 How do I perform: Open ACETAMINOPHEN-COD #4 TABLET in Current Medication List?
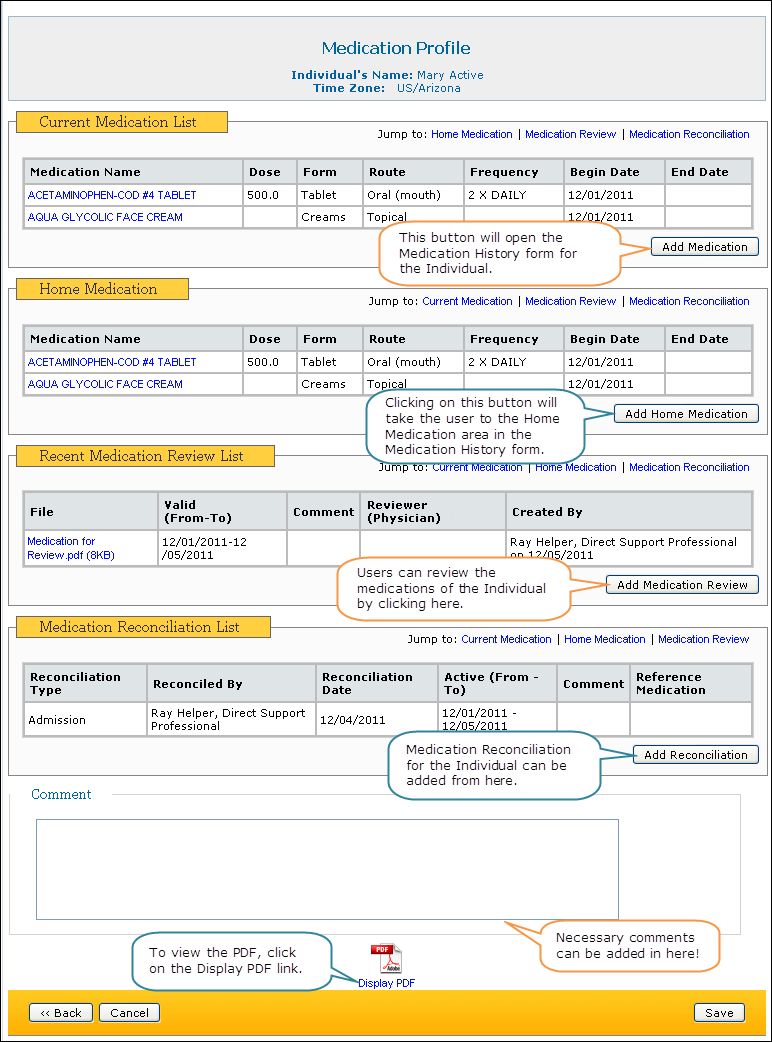point(112,195)
